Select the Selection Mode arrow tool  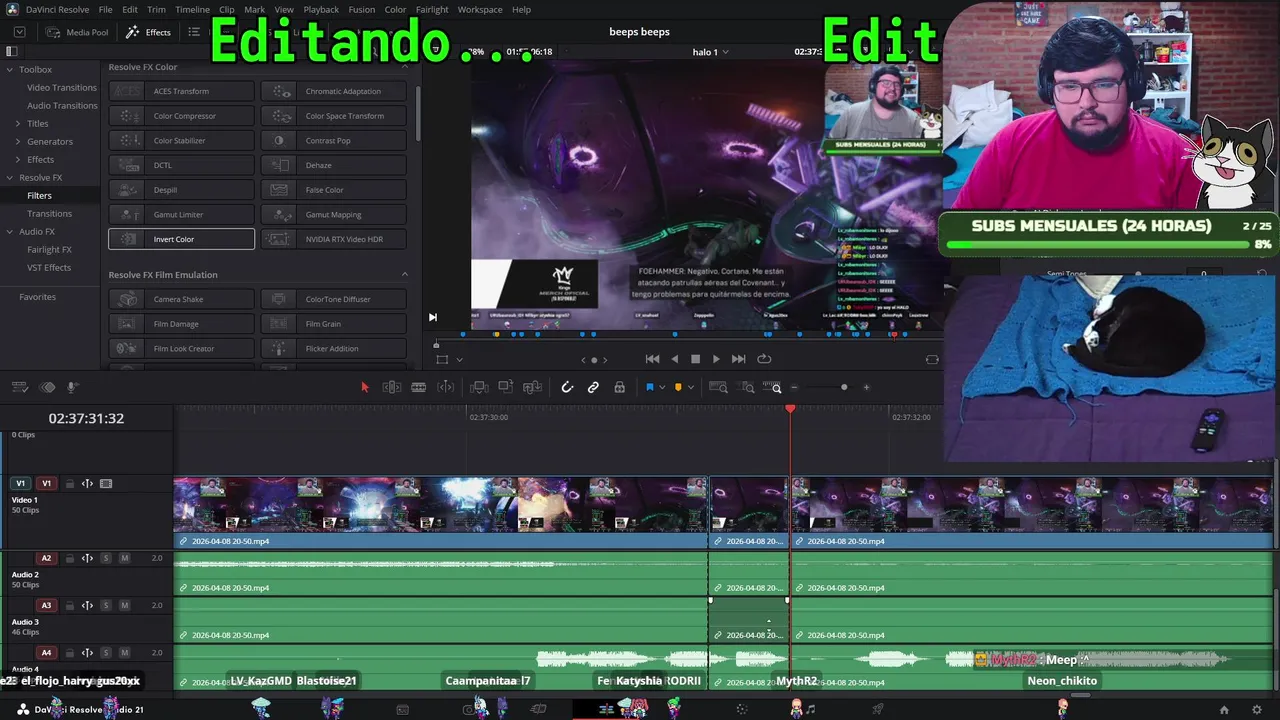click(x=365, y=387)
